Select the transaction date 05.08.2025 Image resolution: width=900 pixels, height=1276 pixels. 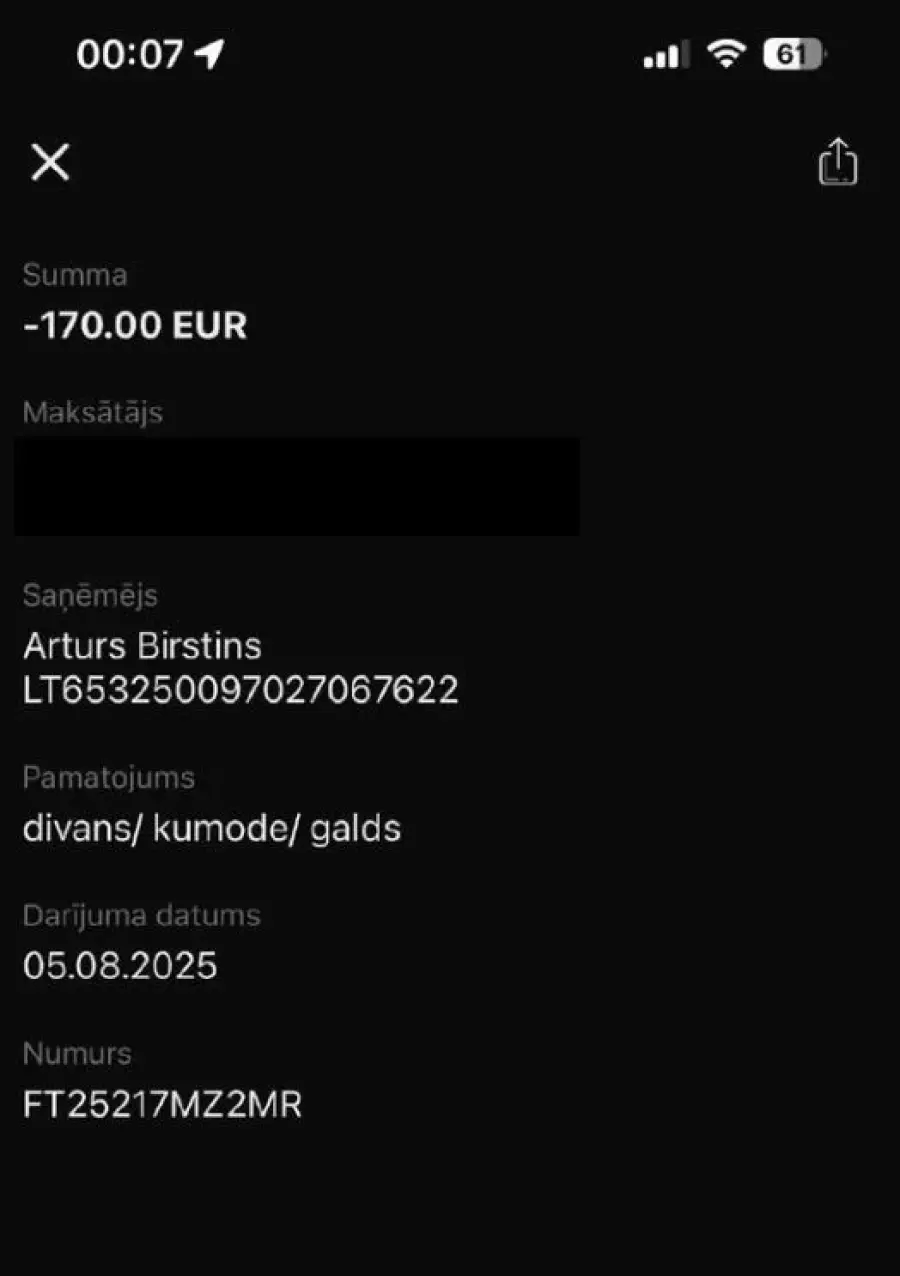click(120, 966)
